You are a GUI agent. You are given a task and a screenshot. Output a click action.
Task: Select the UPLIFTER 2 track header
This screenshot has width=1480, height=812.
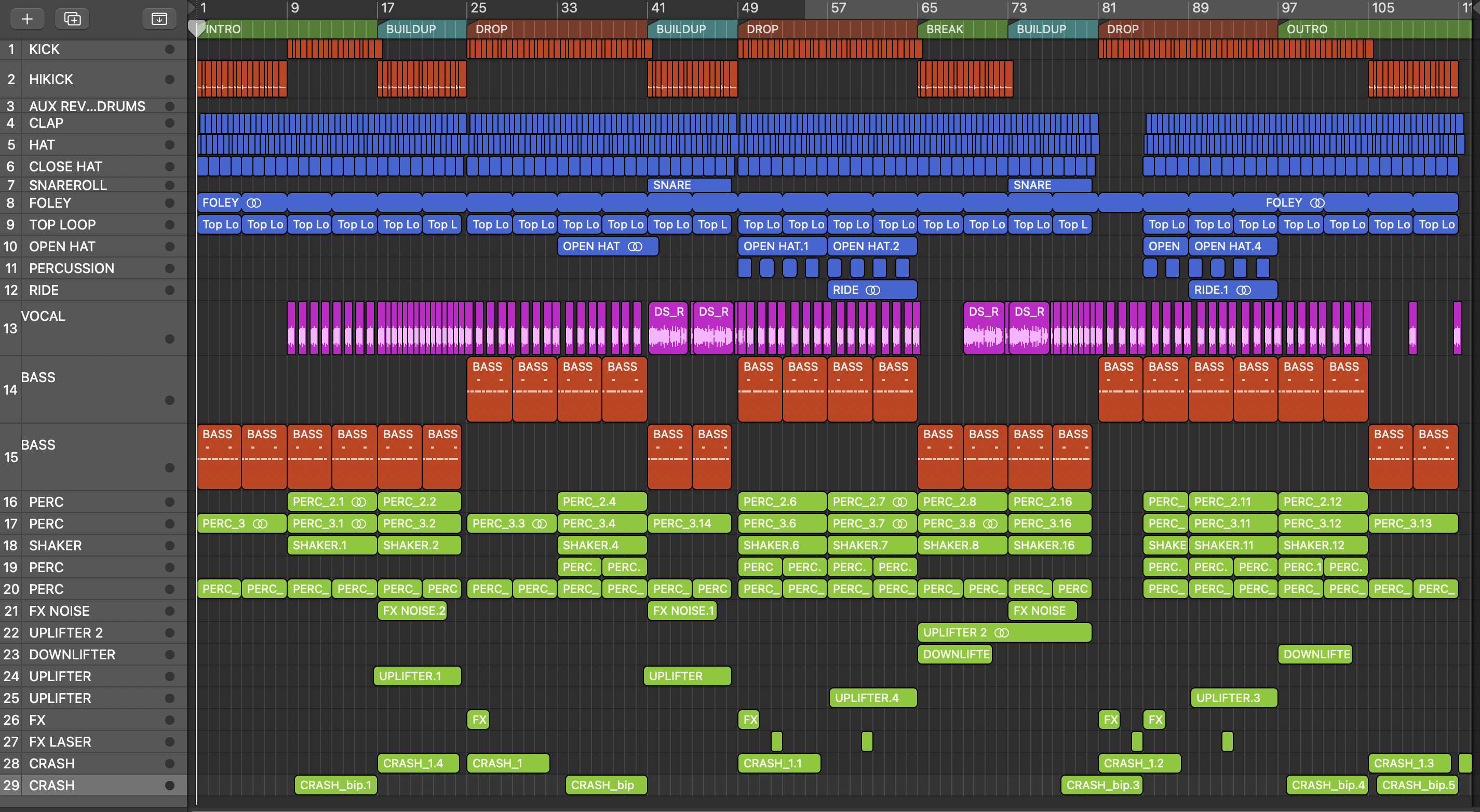[93, 633]
